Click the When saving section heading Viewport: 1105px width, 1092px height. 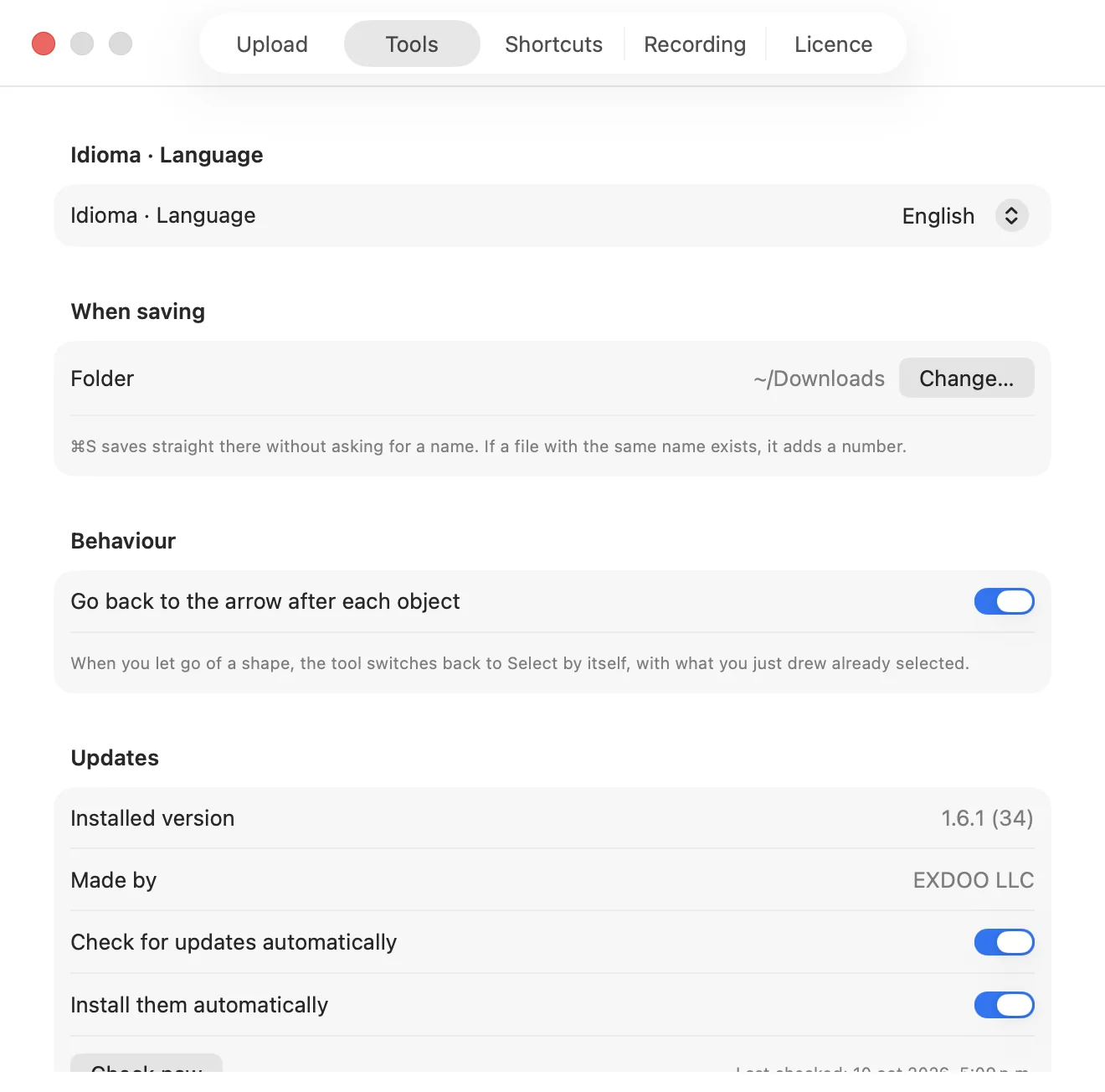[x=138, y=312]
